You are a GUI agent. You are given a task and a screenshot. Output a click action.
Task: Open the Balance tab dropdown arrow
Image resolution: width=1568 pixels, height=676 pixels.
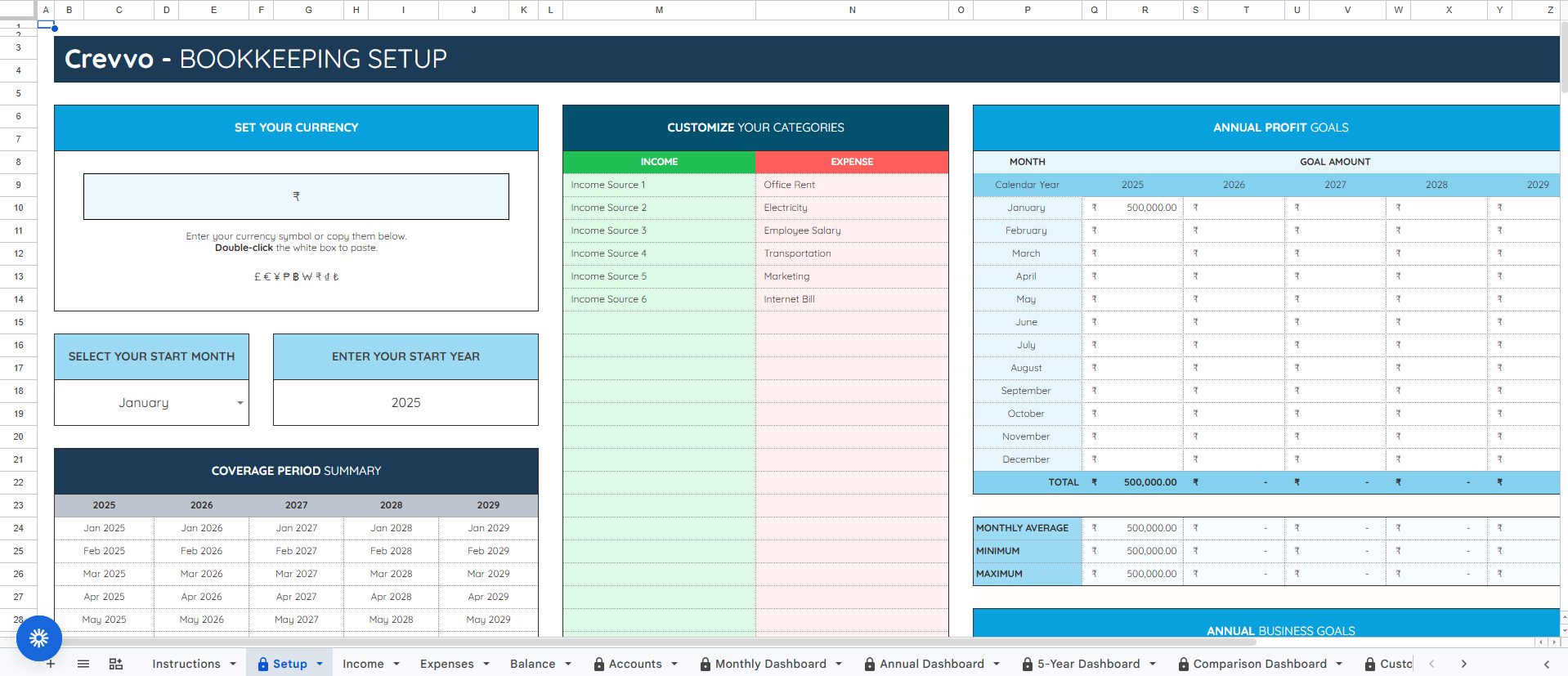click(568, 664)
